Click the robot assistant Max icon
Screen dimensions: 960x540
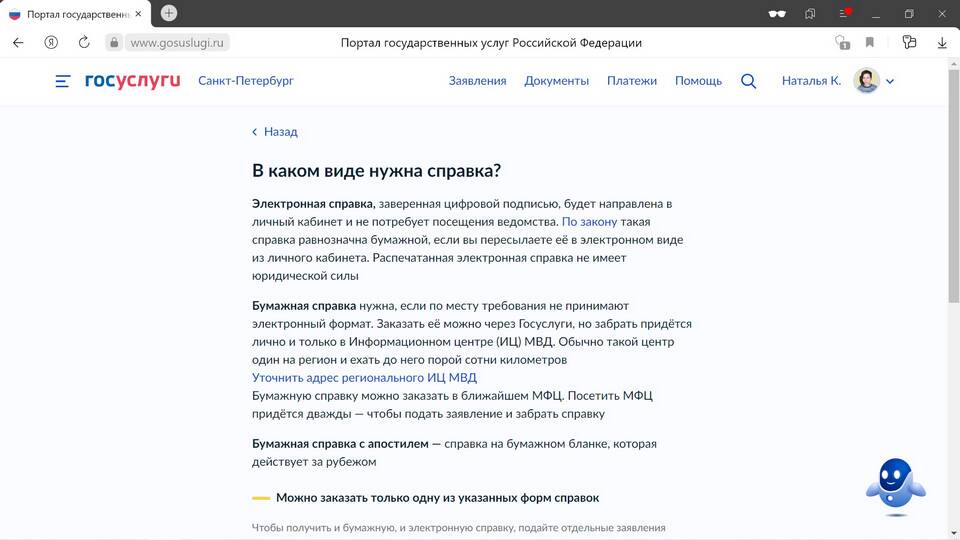tap(894, 486)
